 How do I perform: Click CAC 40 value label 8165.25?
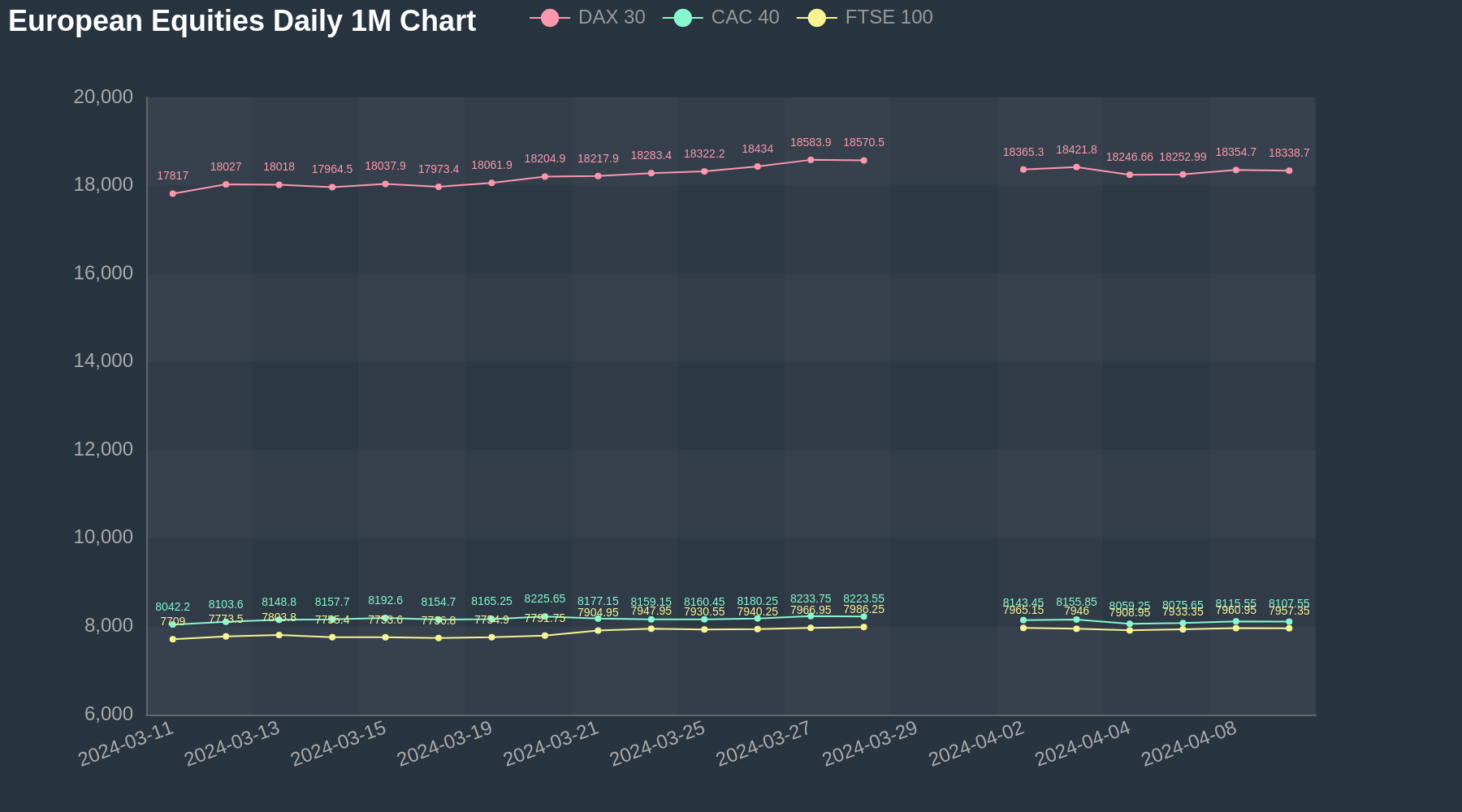click(x=492, y=602)
